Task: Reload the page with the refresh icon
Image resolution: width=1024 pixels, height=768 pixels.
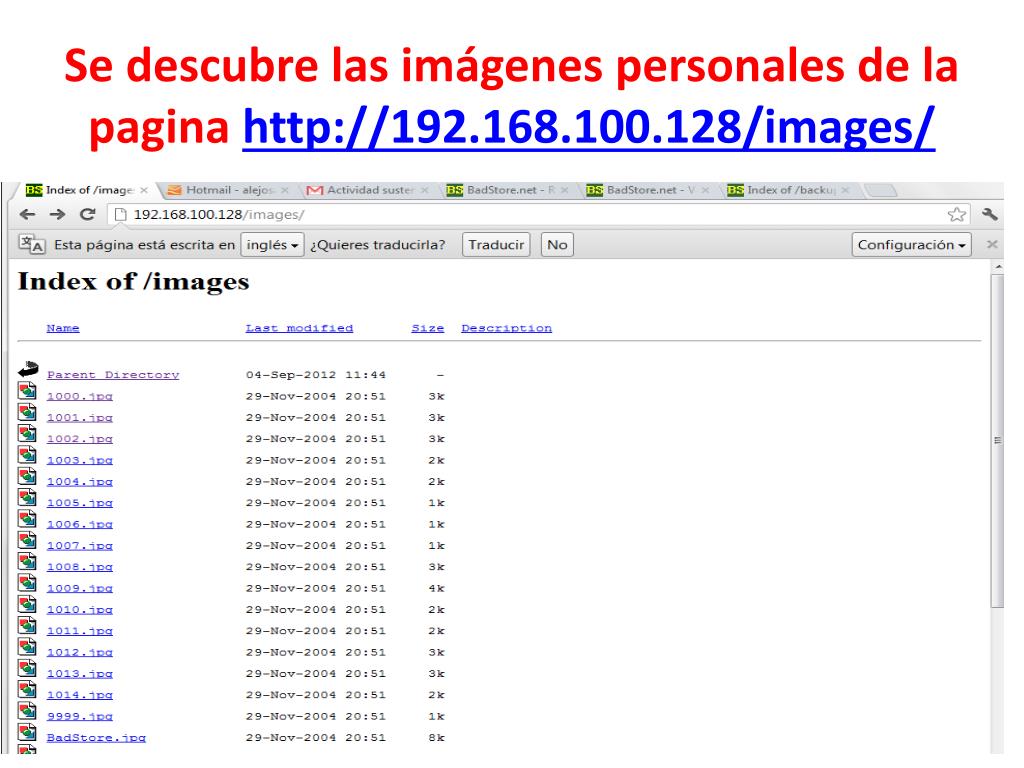Action: click(x=88, y=214)
